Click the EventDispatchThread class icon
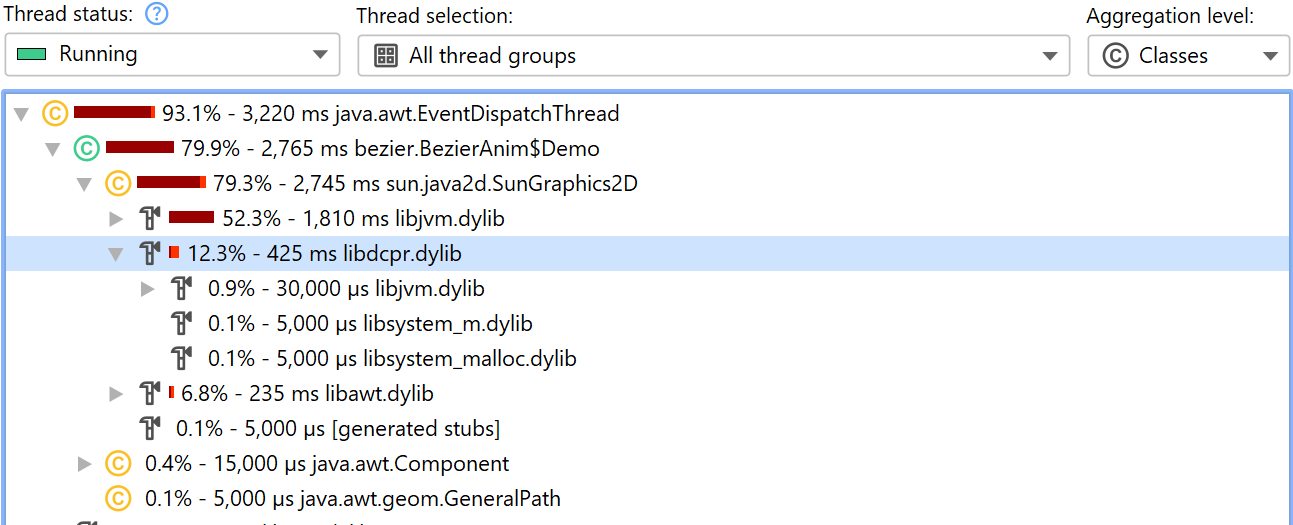 (x=54, y=114)
